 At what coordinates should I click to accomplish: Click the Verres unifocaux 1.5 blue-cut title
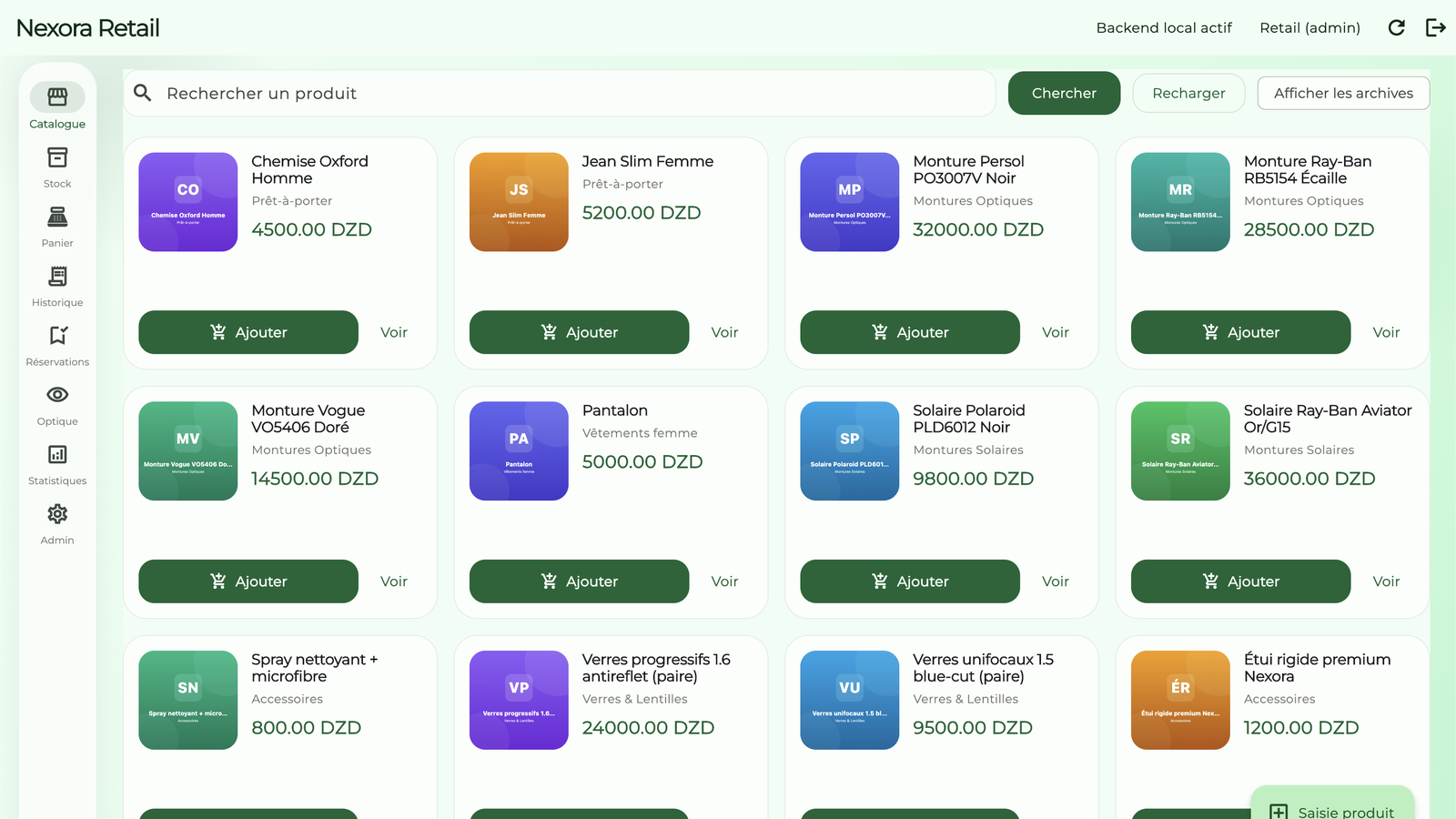pyautogui.click(x=984, y=668)
